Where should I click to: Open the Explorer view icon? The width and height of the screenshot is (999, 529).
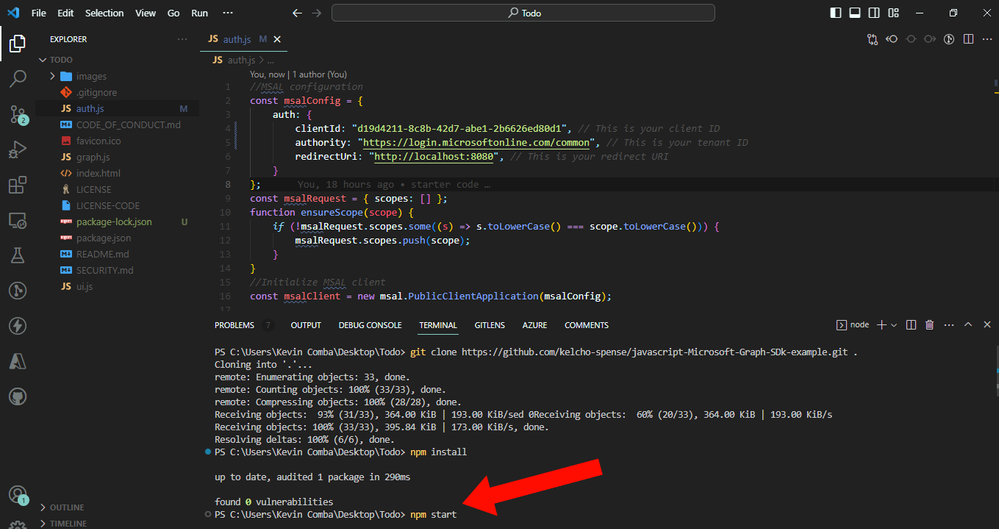coord(18,43)
